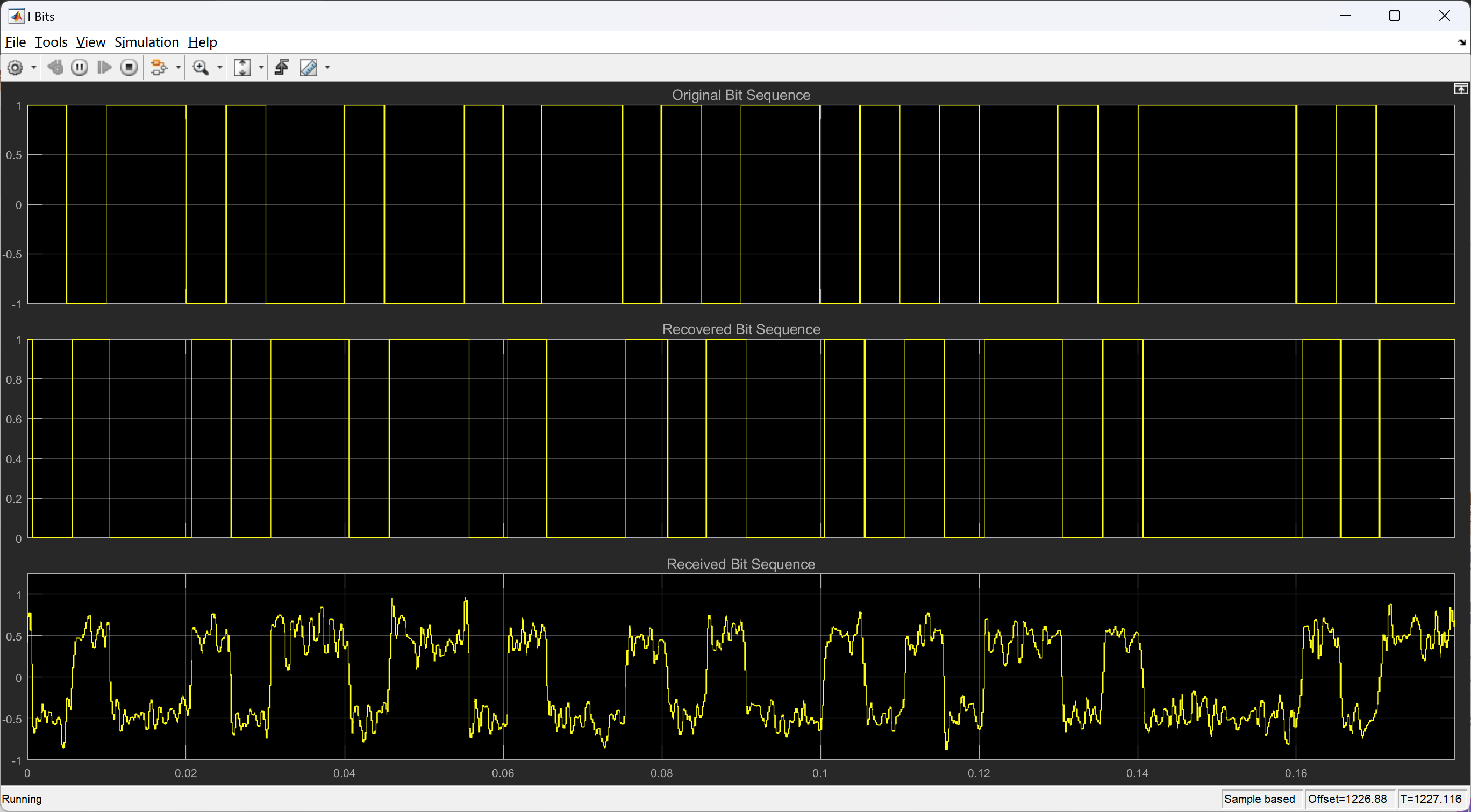Toggle Cursor Measurements ruler icon
1471x812 pixels.
(309, 68)
